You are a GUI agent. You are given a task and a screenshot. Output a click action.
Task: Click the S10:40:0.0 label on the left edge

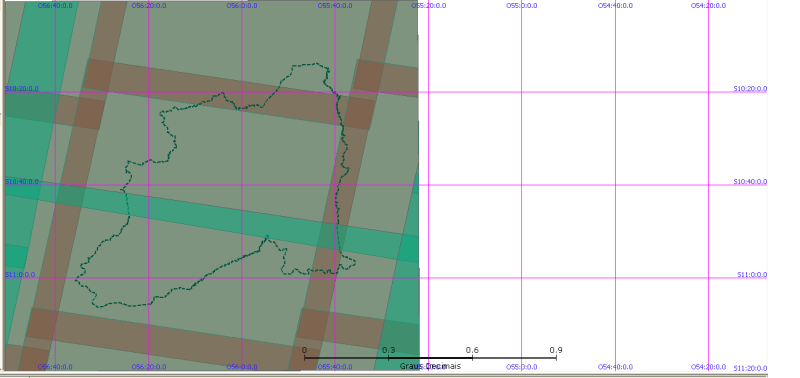[x=22, y=182]
